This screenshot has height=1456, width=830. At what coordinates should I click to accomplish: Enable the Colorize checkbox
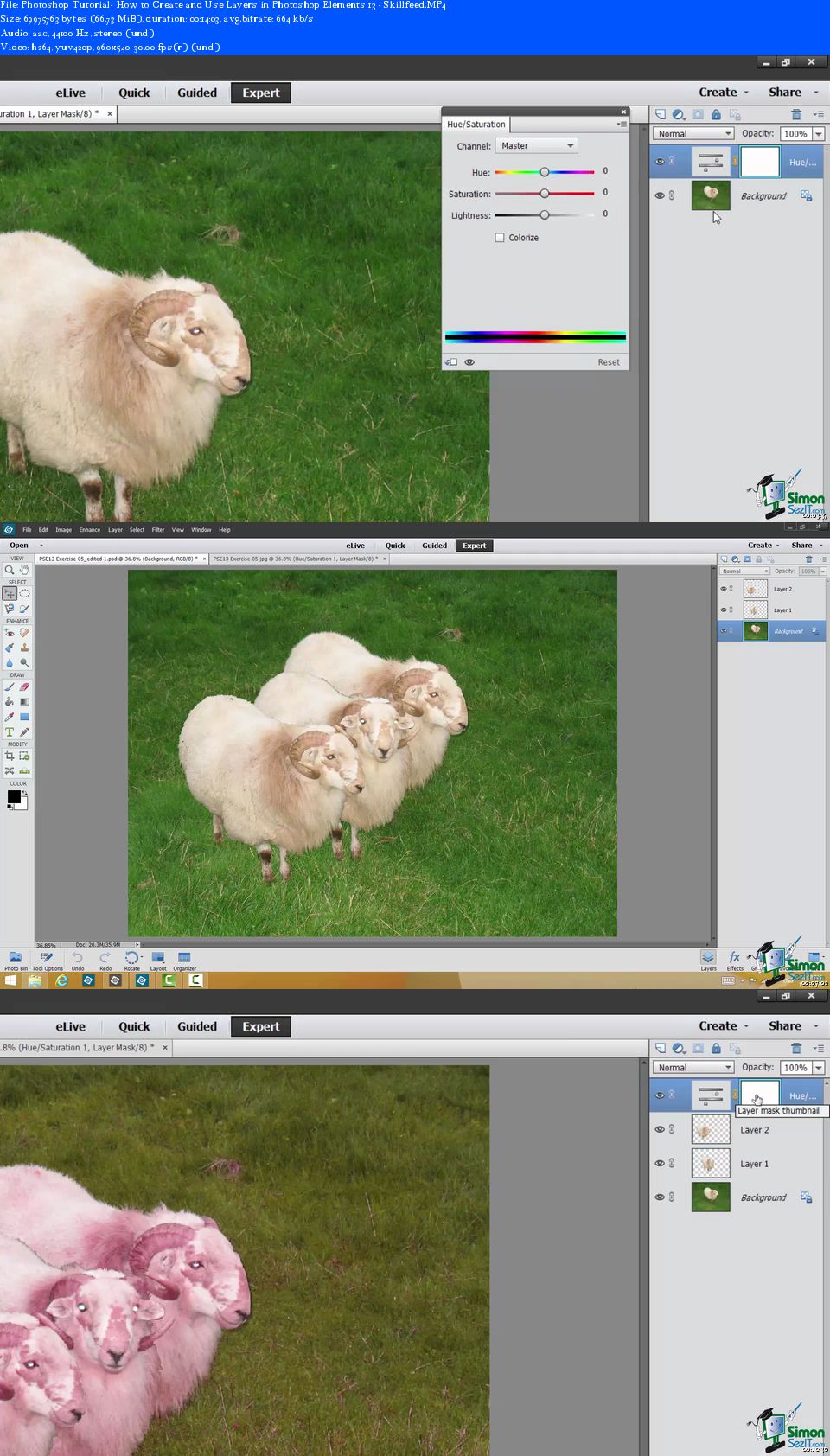[x=500, y=238]
